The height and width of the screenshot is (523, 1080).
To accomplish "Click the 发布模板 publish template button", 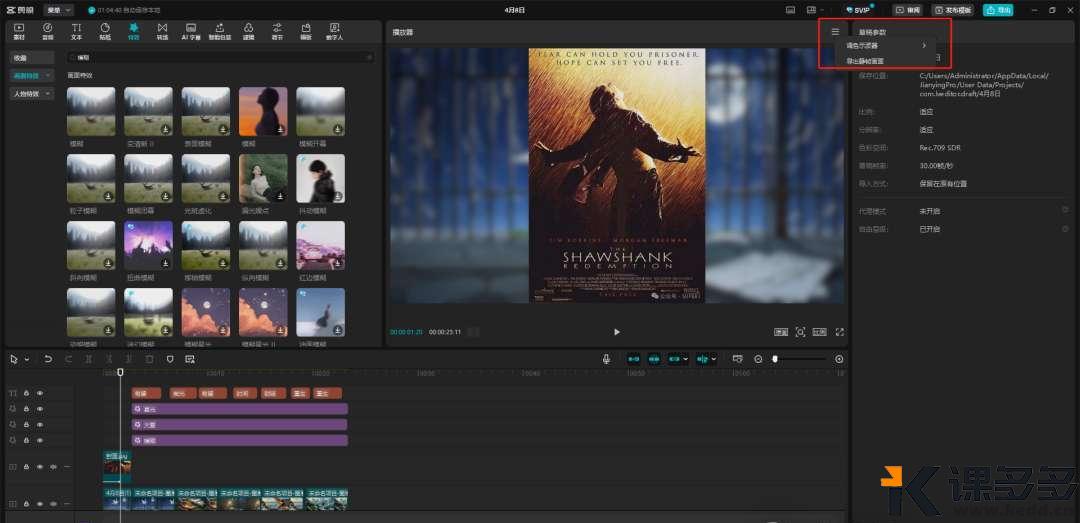I will (953, 10).
